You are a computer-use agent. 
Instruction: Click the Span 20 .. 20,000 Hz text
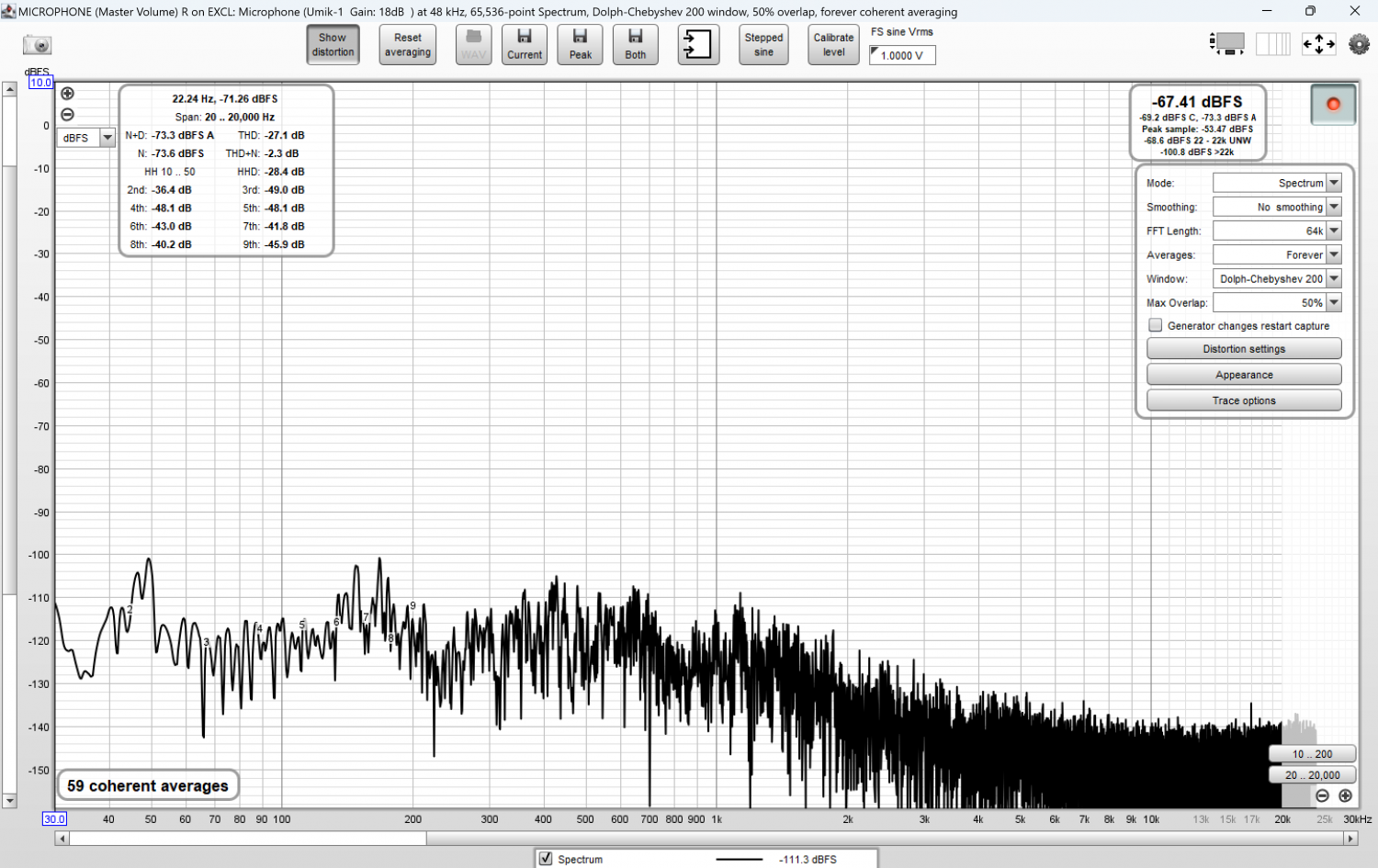click(225, 117)
